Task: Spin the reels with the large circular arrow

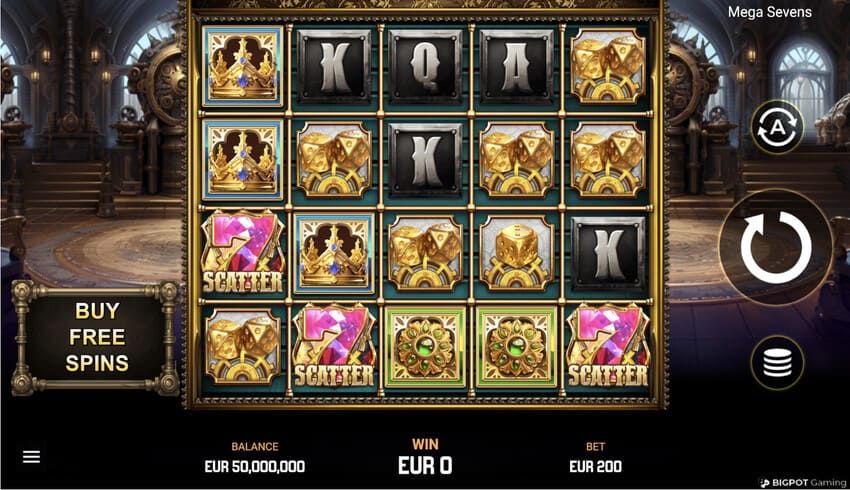Action: [x=776, y=248]
